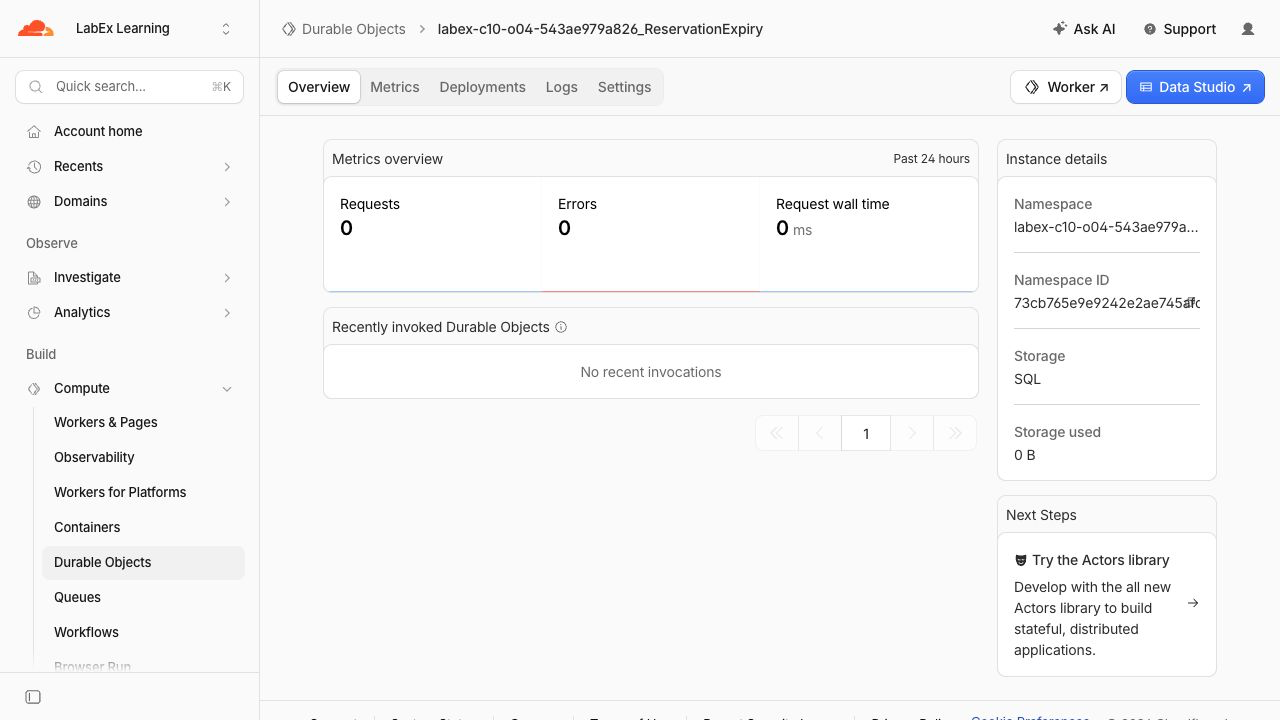Screen dimensions: 1280x720
Task: Click the Storage used value 0 B
Action: 1024,455
